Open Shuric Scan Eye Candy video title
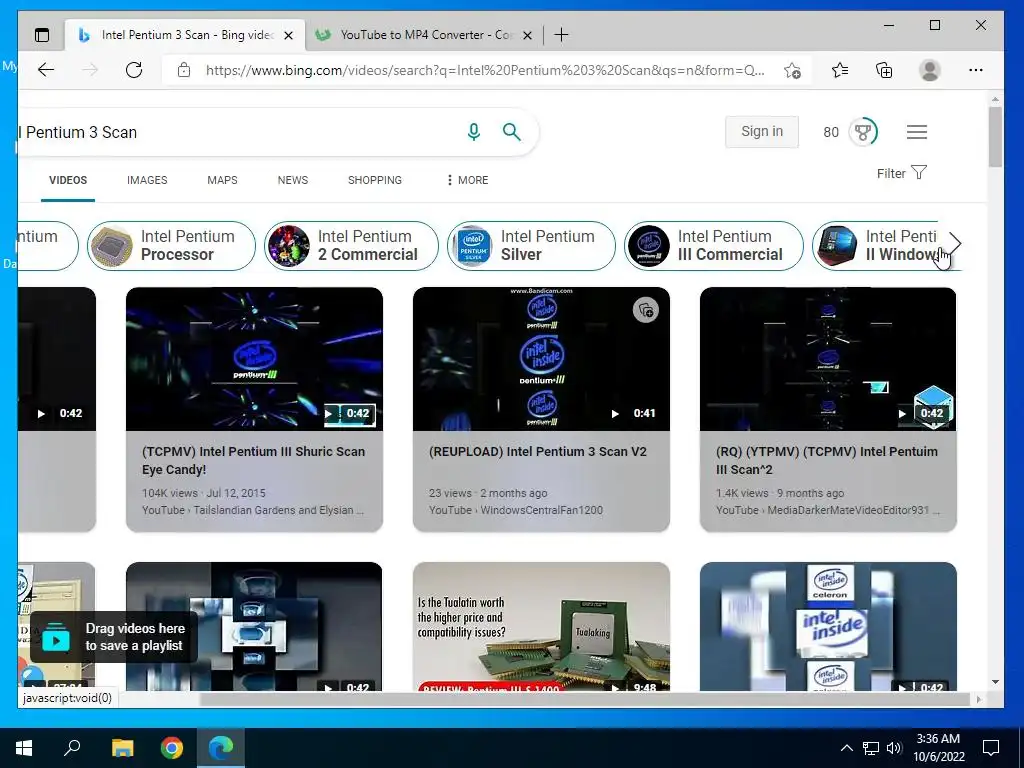The image size is (1024, 768). pos(253,460)
